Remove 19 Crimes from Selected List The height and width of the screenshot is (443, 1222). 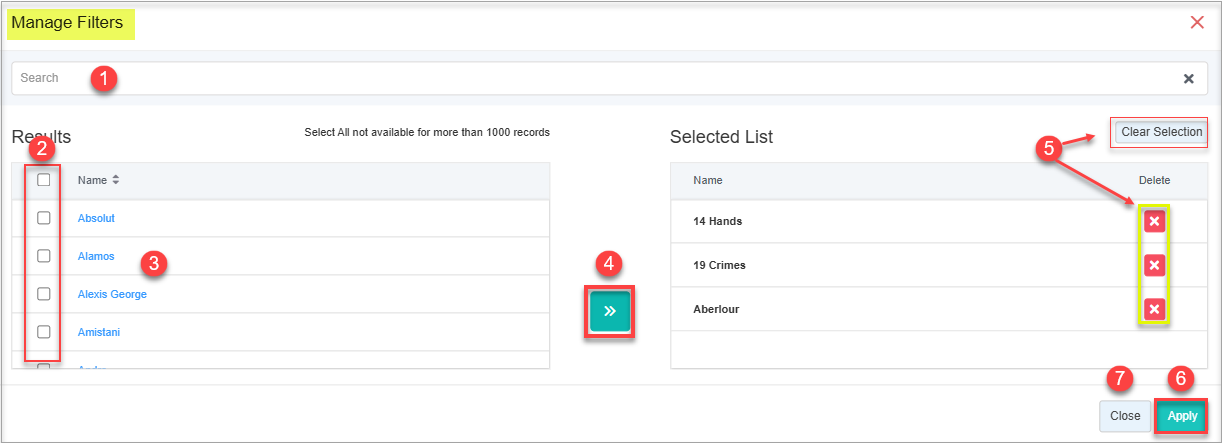pyautogui.click(x=1154, y=265)
